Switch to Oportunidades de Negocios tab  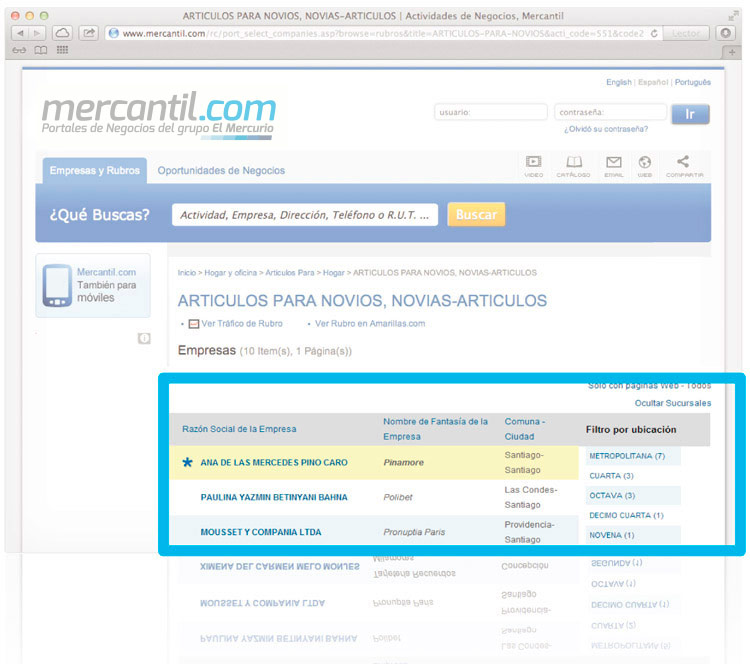221,171
